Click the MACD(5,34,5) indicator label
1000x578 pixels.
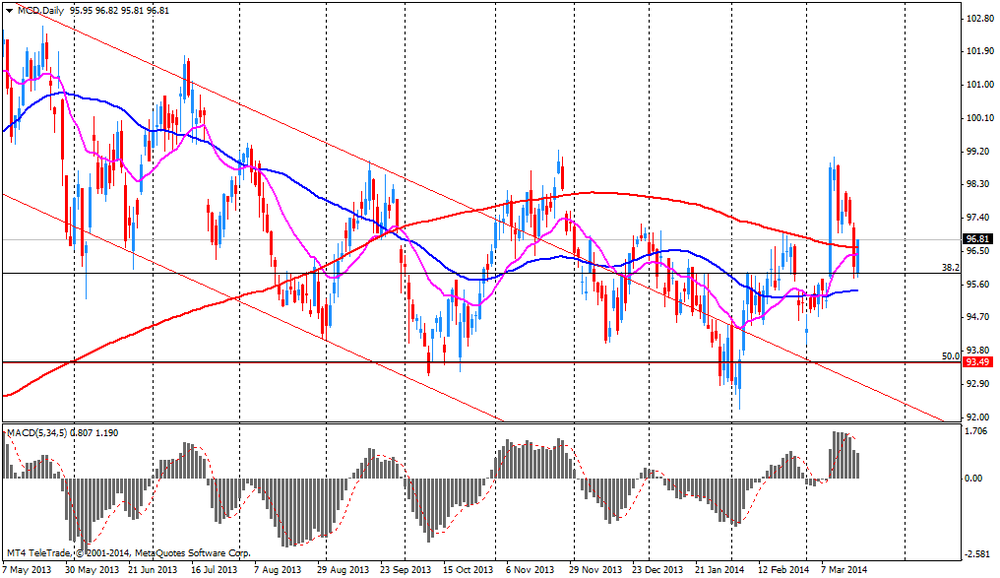click(x=37, y=433)
